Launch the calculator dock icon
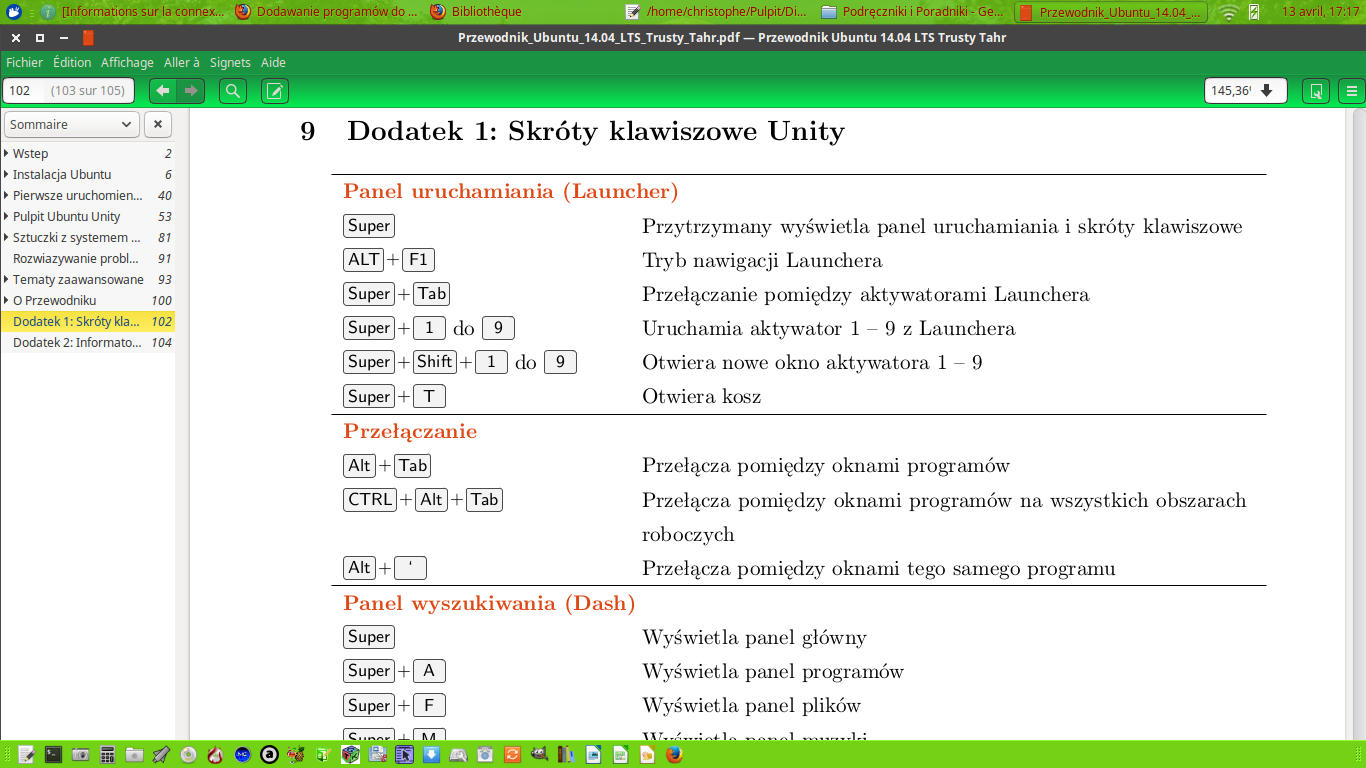1366x768 pixels. 108,754
